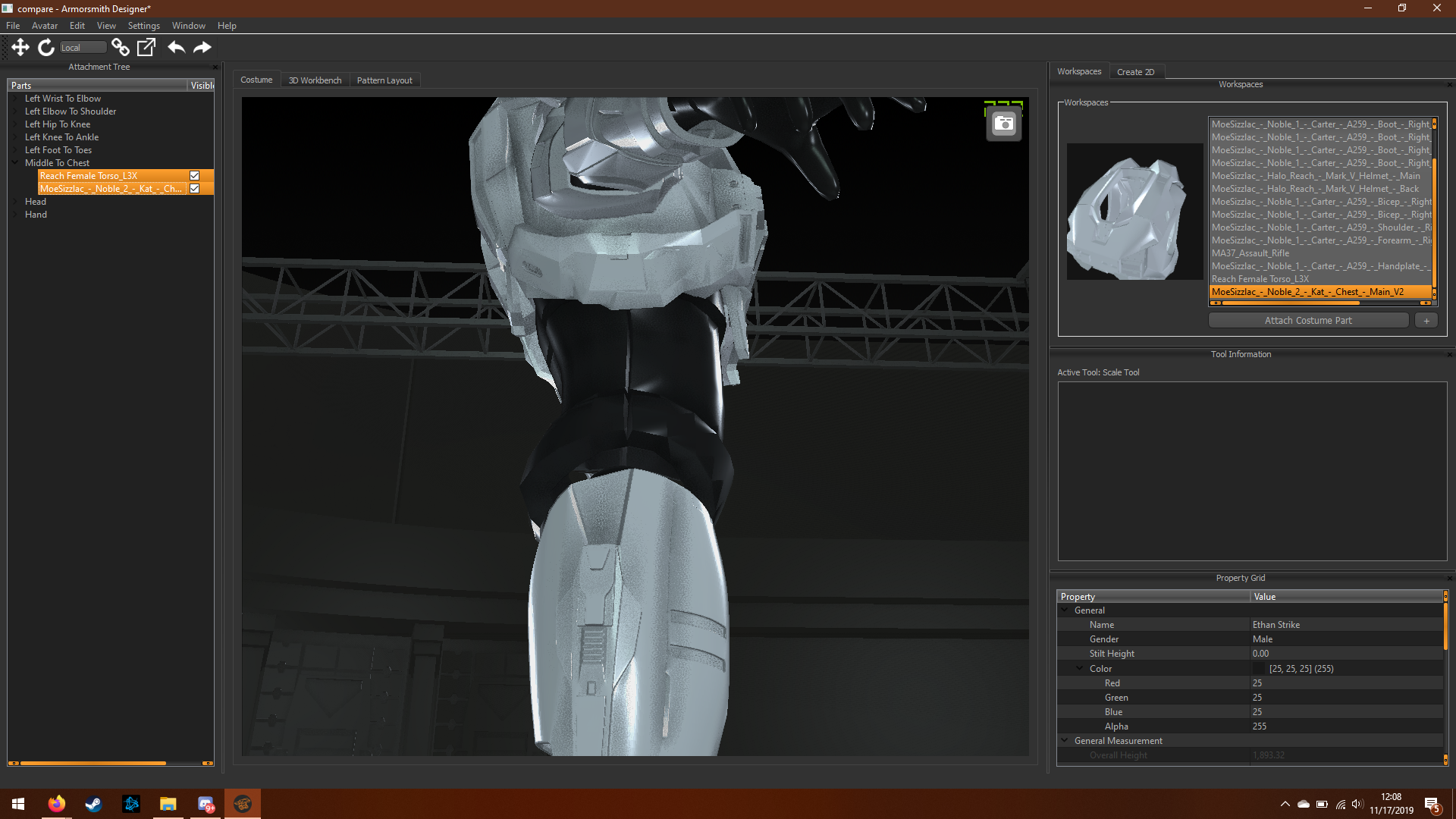Expand Left Foot To Toes node
Image resolution: width=1456 pixels, height=819 pixels.
click(15, 150)
